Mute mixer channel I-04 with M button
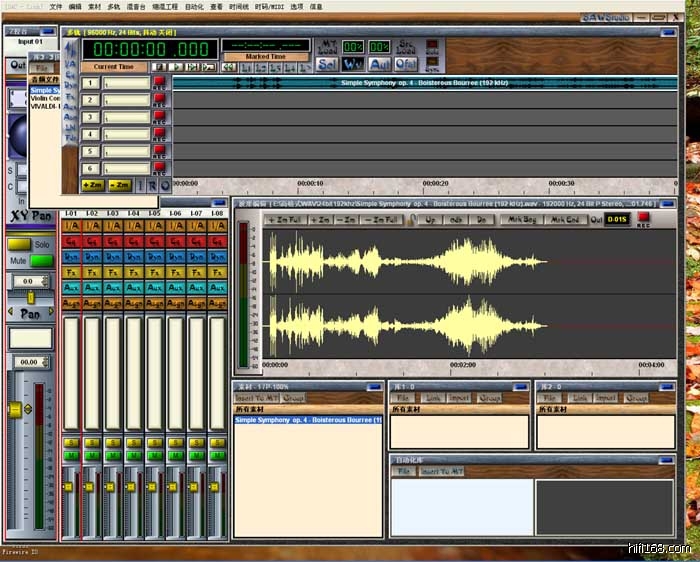700x562 pixels. [x=134, y=455]
